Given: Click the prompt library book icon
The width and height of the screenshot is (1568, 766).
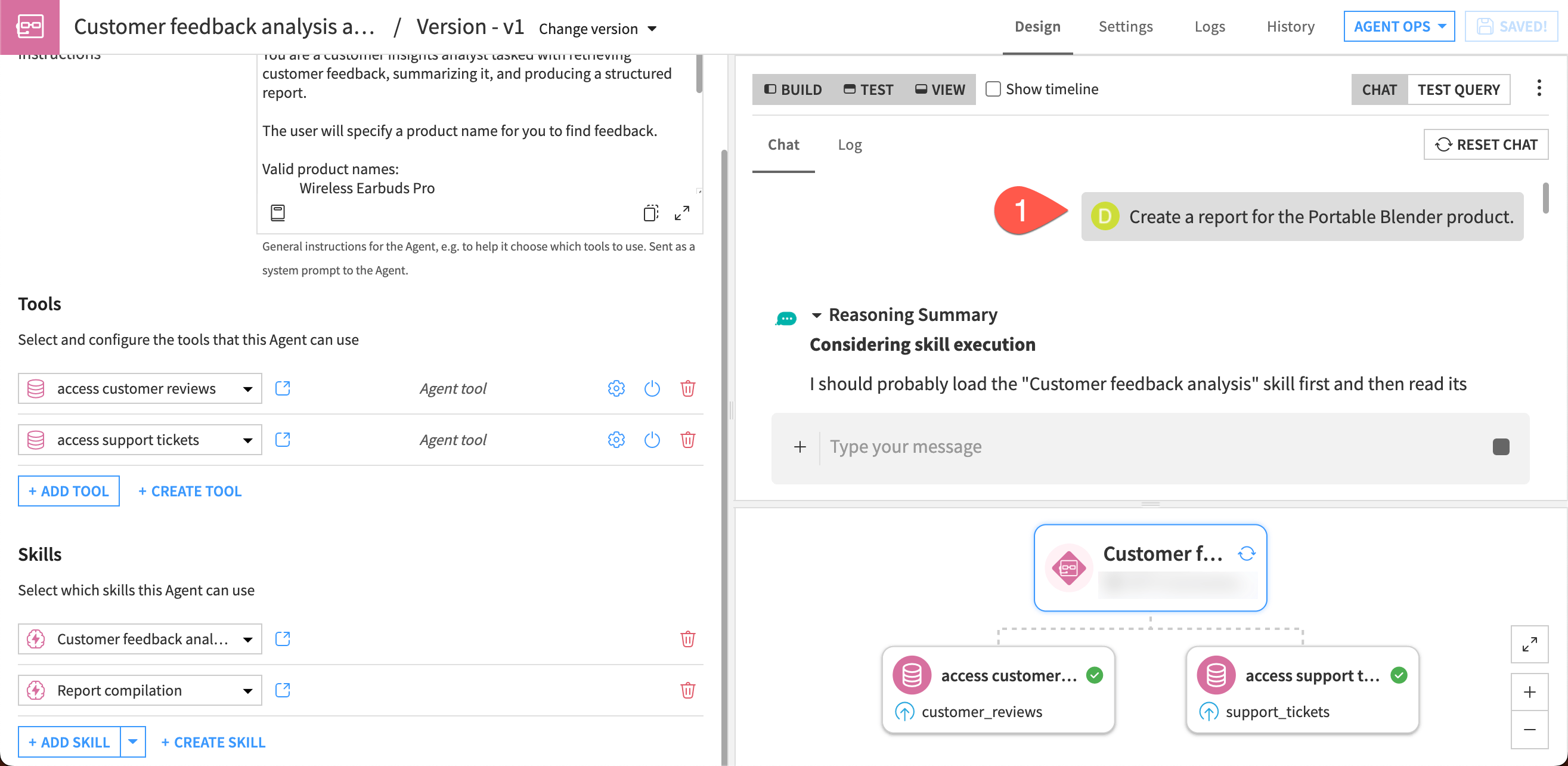Looking at the screenshot, I should coord(278,212).
